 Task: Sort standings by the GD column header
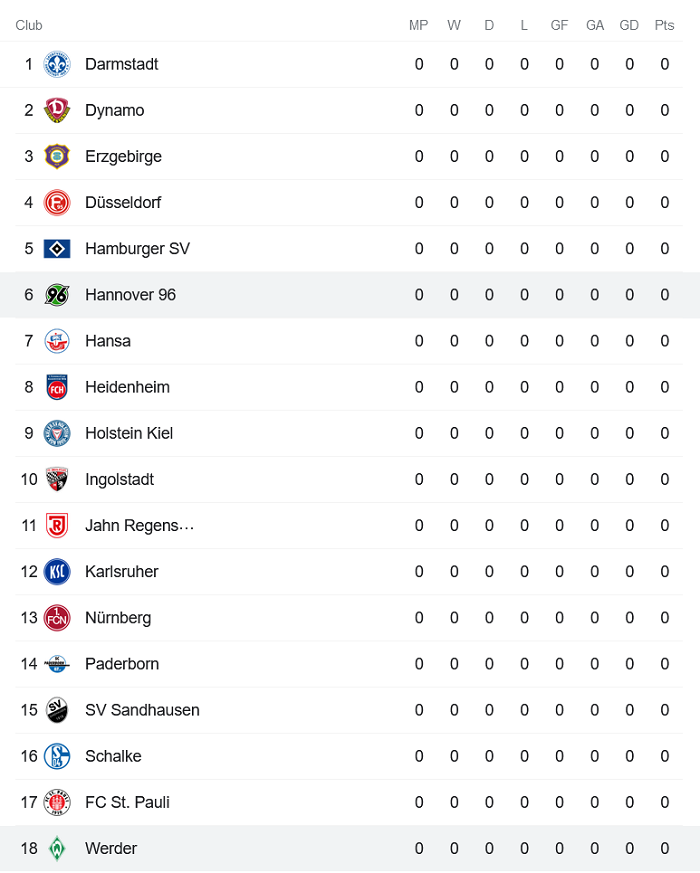point(629,25)
